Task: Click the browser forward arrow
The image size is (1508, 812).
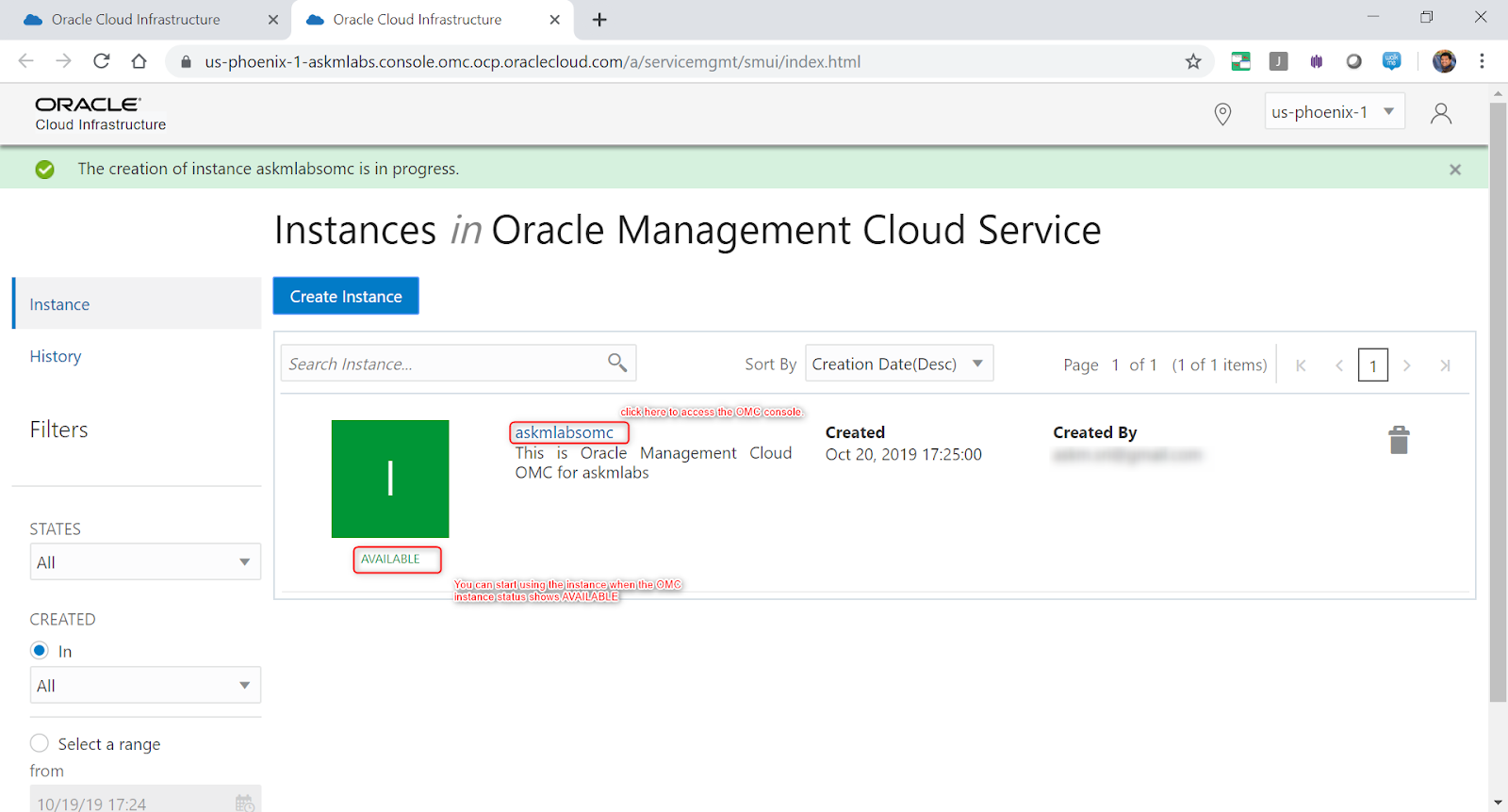Action: pos(63,61)
